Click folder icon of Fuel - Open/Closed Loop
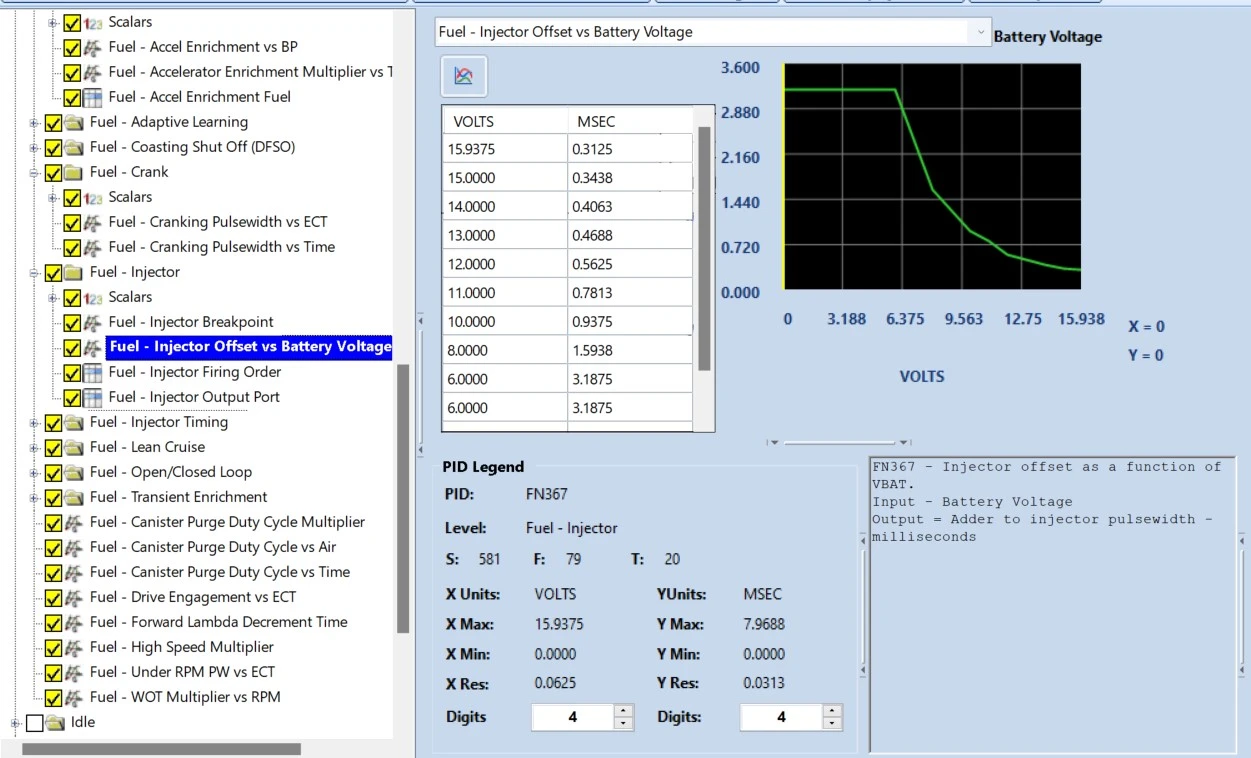Screen dimensions: 1251x758 (75, 472)
